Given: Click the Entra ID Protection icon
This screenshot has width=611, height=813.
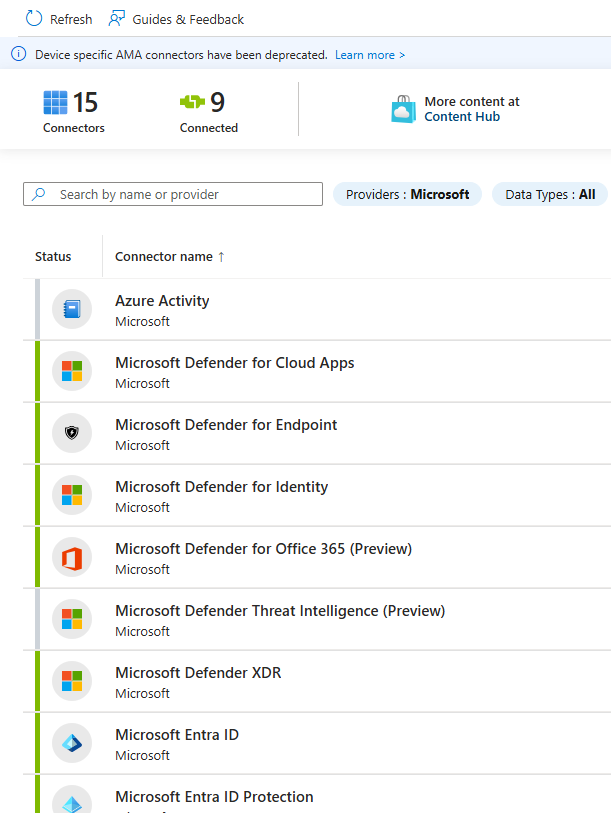Looking at the screenshot, I should pyautogui.click(x=72, y=804).
